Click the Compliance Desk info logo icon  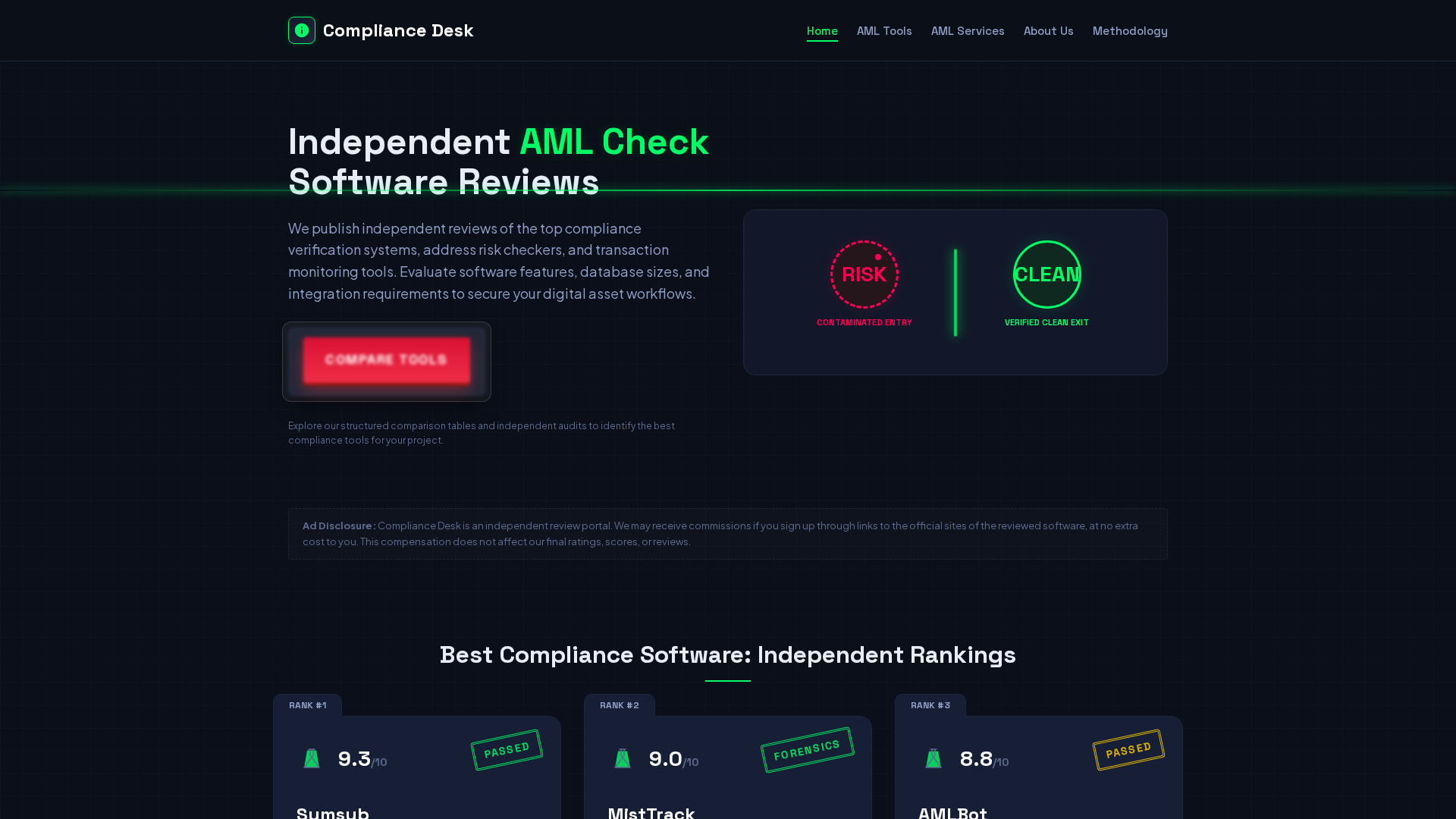click(x=302, y=30)
